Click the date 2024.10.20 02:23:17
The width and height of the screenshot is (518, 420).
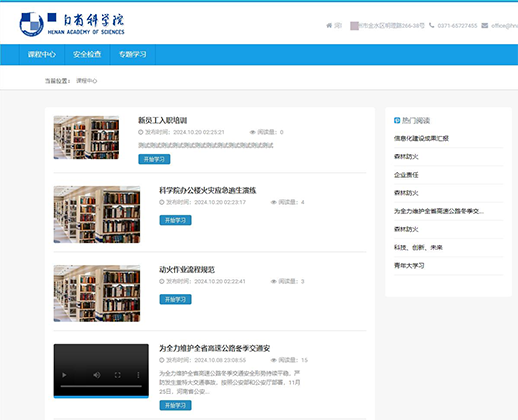(x=220, y=202)
